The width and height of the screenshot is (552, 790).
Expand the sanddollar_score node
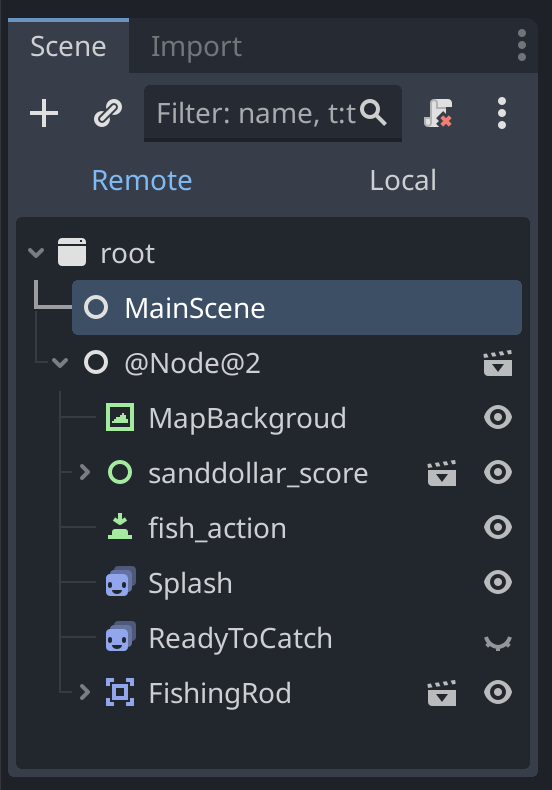pyautogui.click(x=85, y=473)
